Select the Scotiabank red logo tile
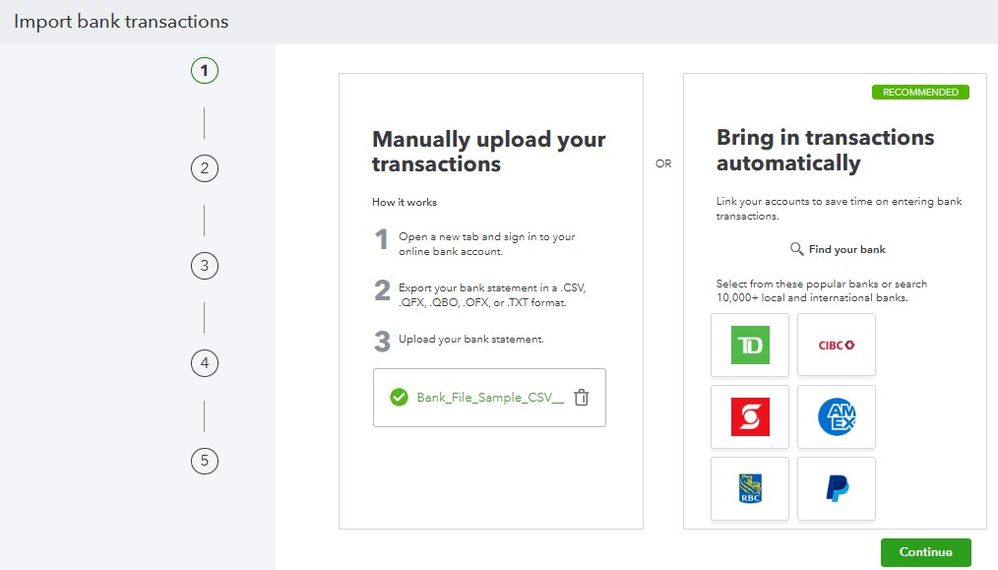998x570 pixels. 750,417
